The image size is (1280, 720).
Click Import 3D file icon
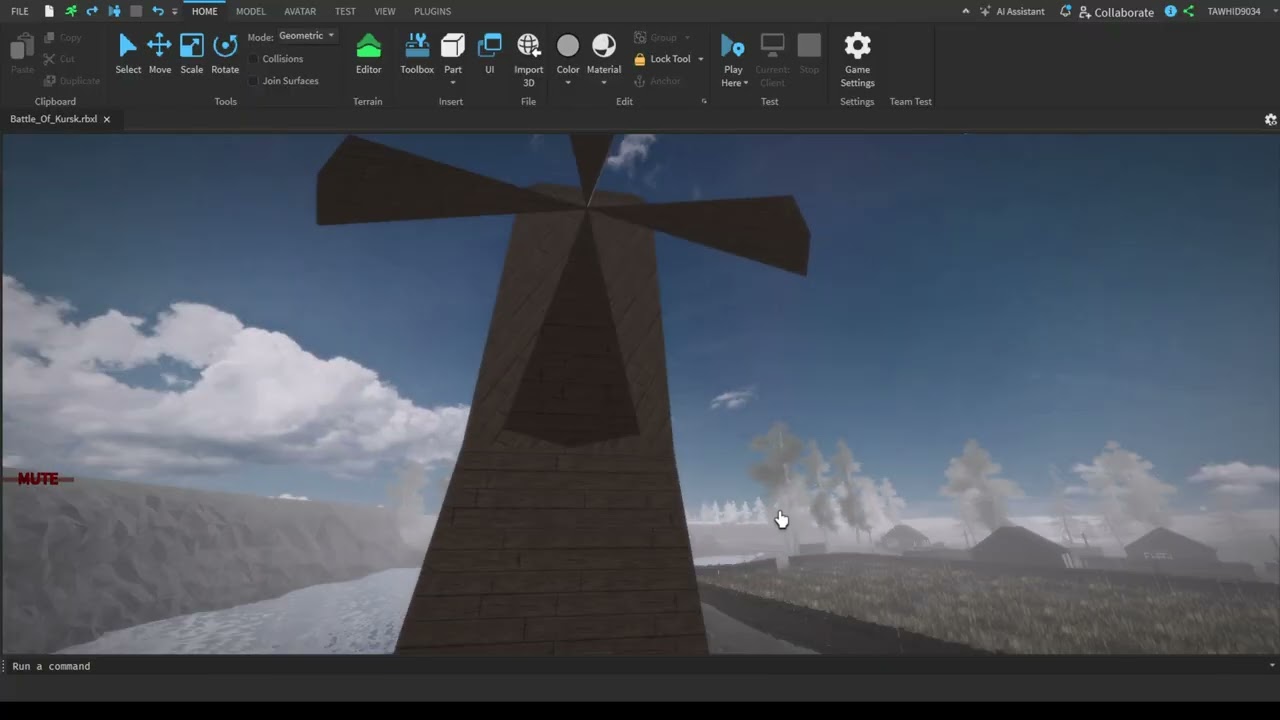point(528,45)
